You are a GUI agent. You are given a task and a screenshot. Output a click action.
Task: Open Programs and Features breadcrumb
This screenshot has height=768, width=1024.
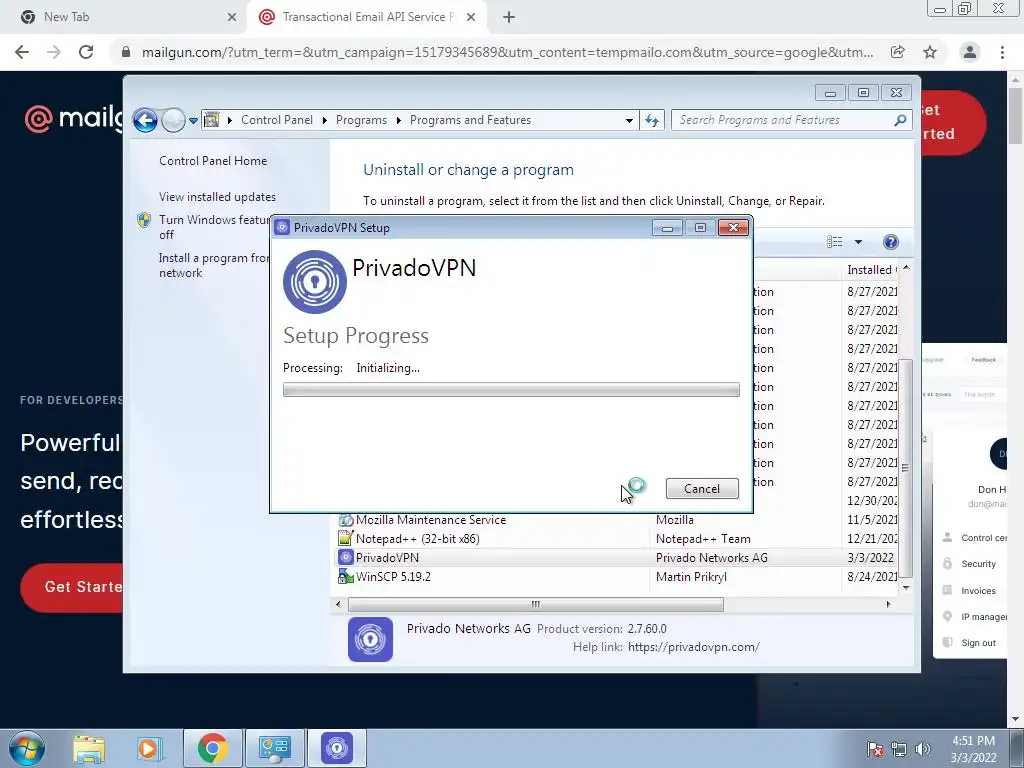tap(470, 120)
